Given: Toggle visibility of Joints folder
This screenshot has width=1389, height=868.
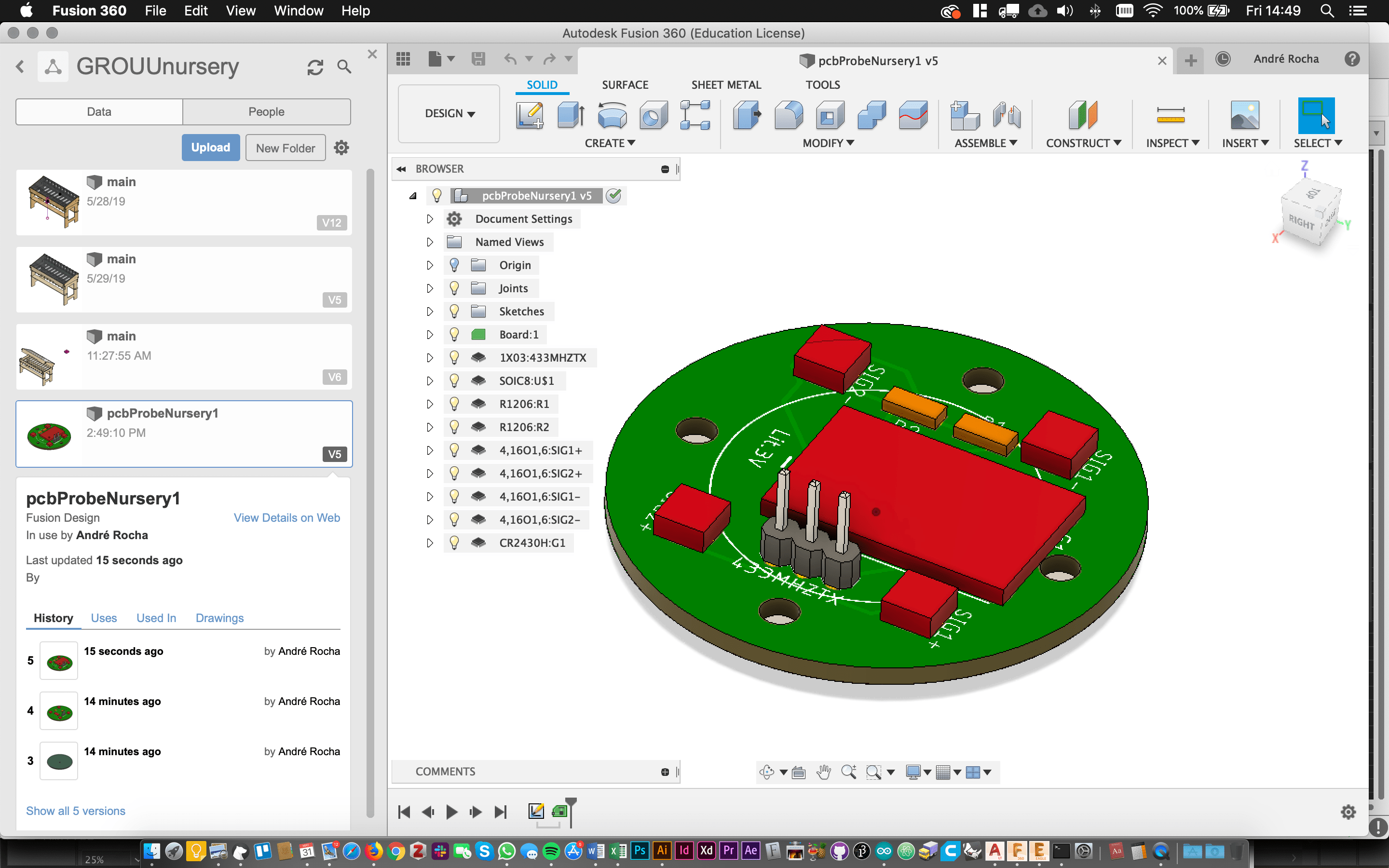Looking at the screenshot, I should [x=454, y=287].
